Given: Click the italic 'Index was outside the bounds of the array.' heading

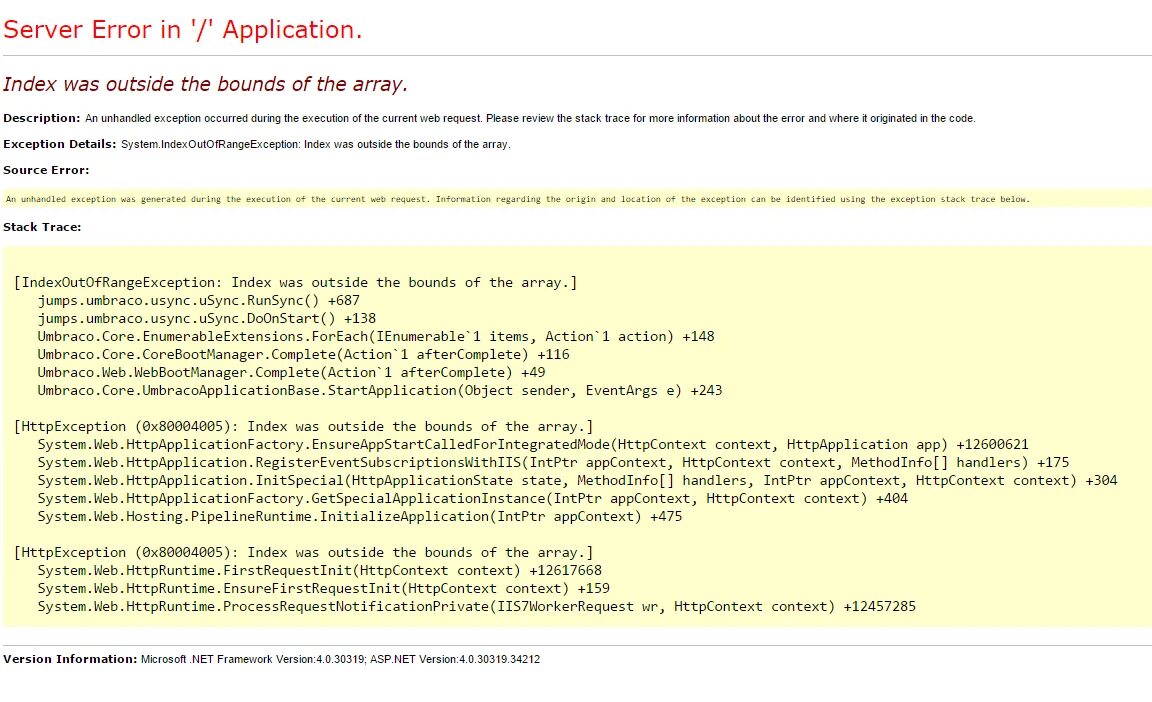Looking at the screenshot, I should 205,84.
